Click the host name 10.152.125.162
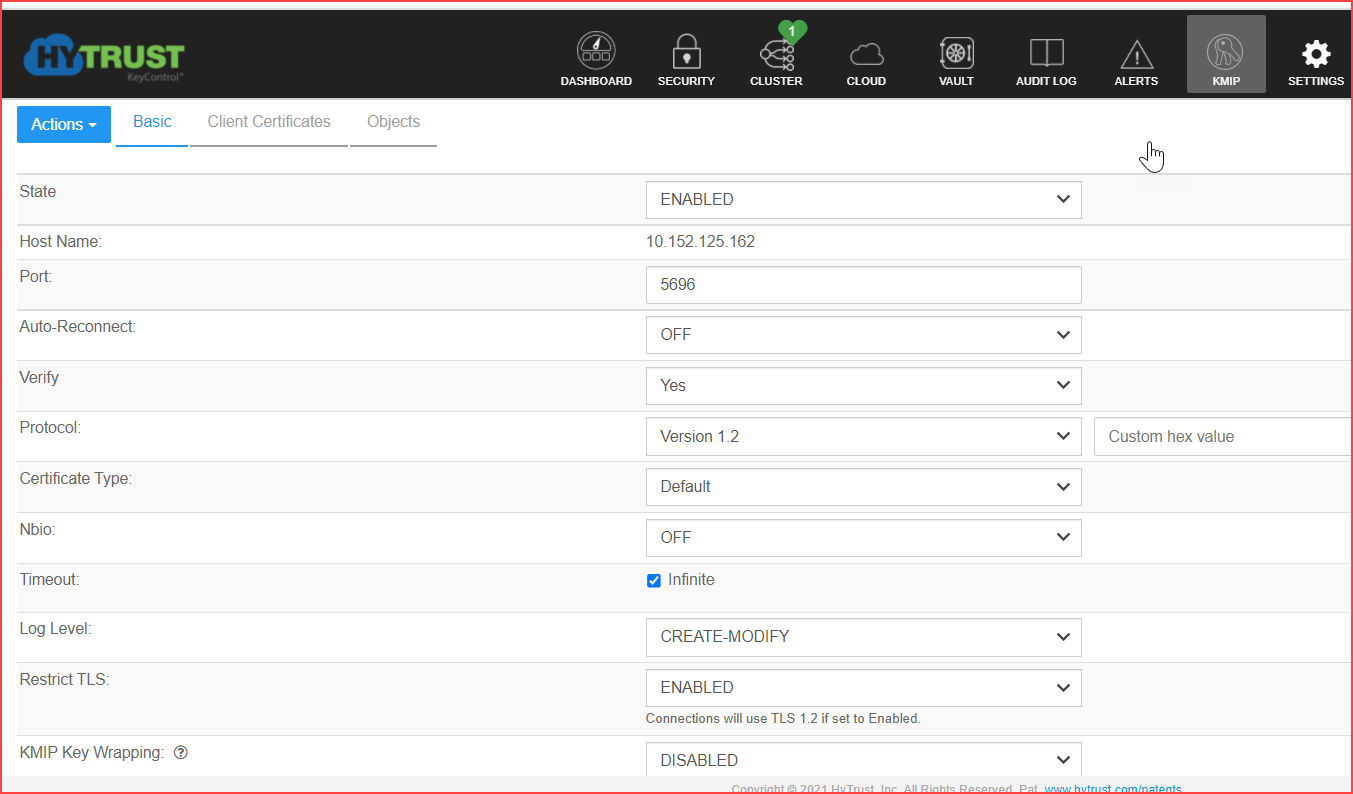 coord(700,241)
